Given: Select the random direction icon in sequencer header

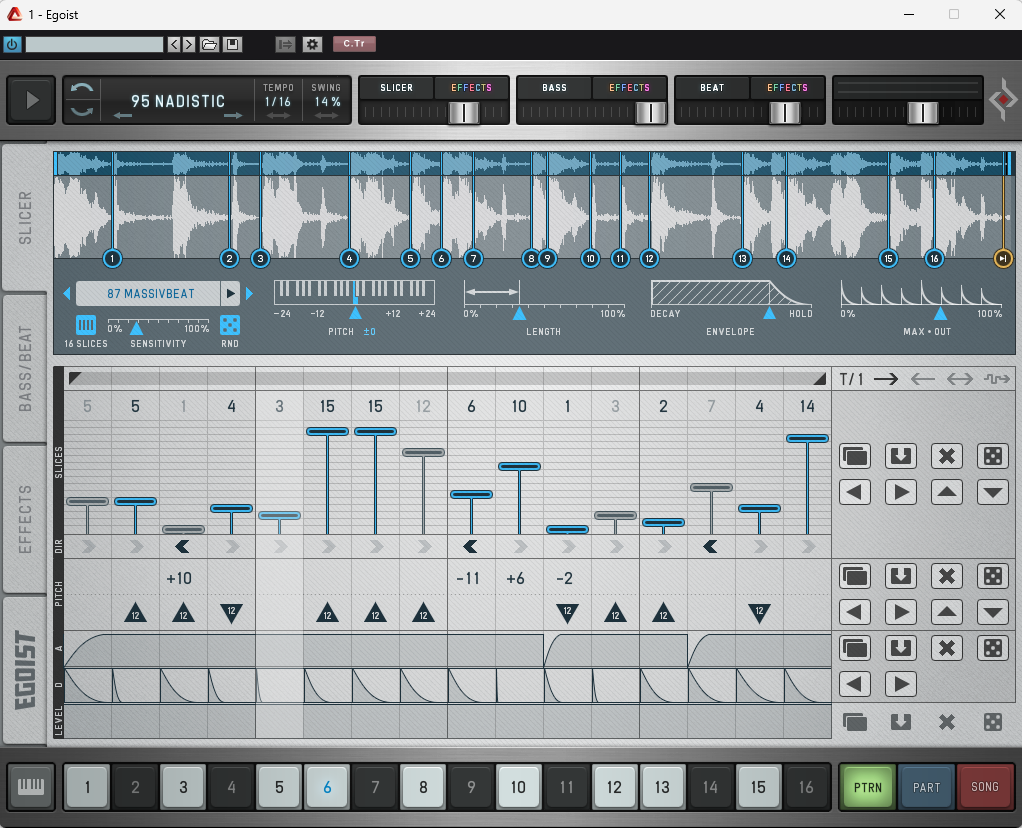Looking at the screenshot, I should (x=997, y=379).
